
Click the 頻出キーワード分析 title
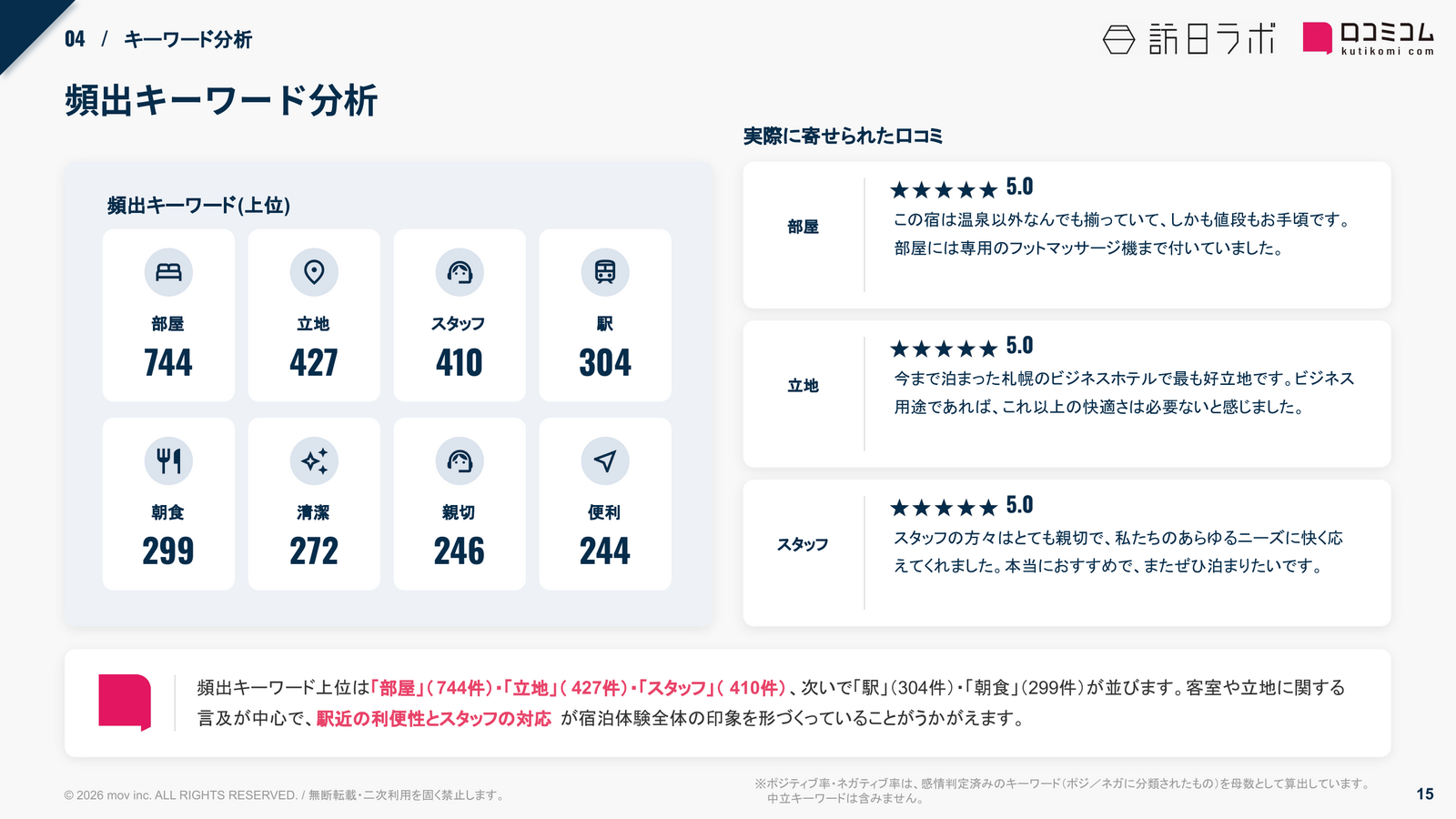pyautogui.click(x=221, y=100)
